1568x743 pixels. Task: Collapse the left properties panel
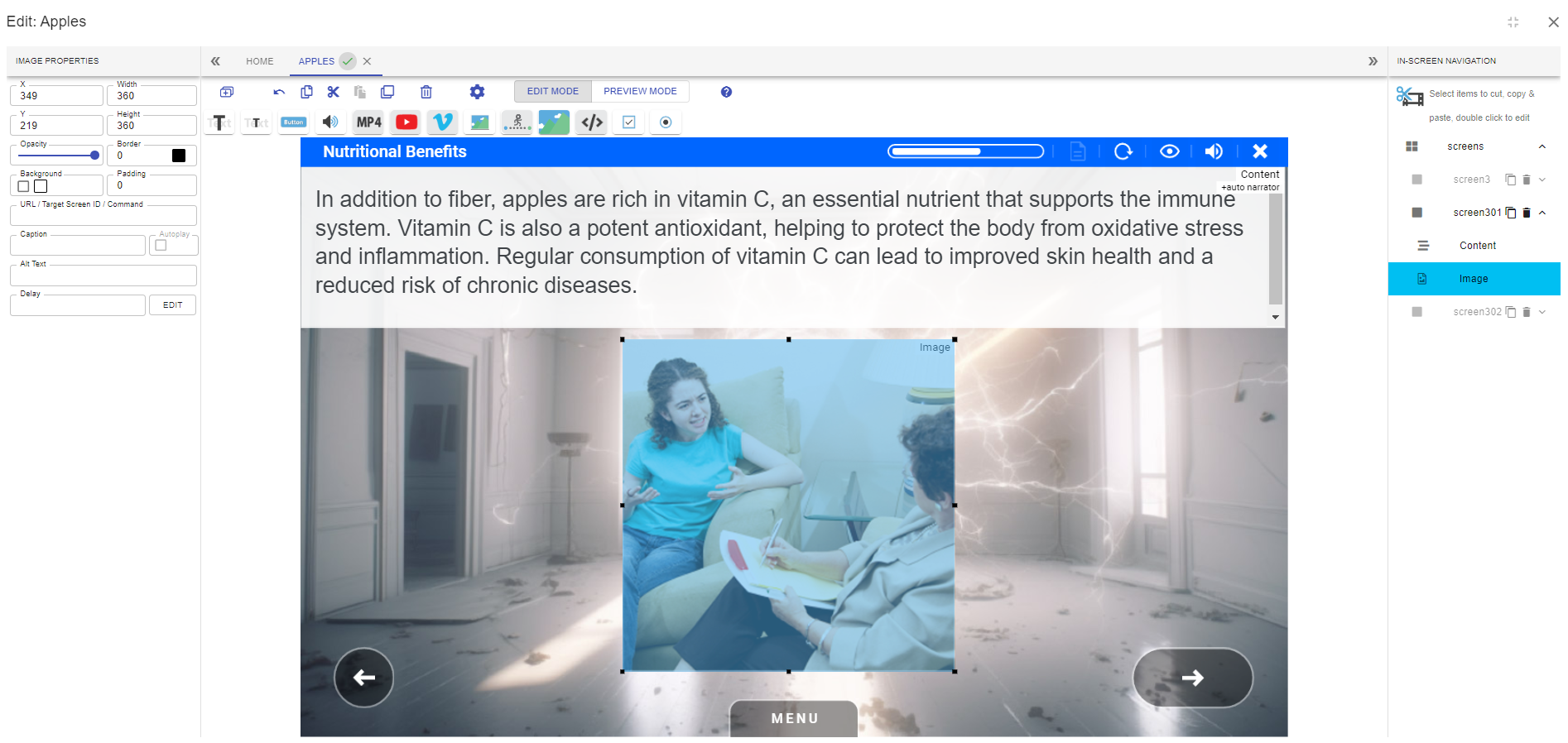point(215,61)
